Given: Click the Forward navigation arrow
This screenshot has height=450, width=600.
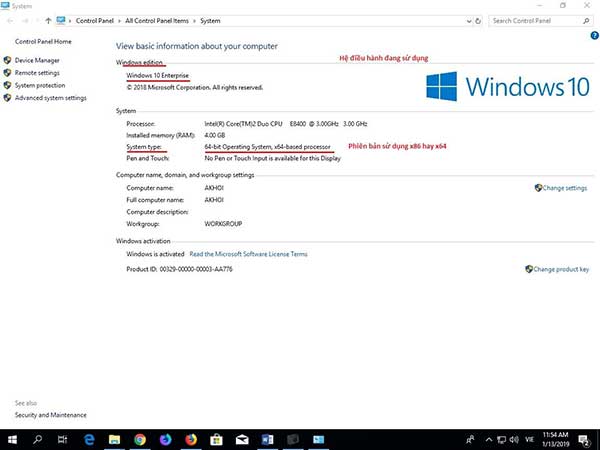Looking at the screenshot, I should (x=25, y=21).
